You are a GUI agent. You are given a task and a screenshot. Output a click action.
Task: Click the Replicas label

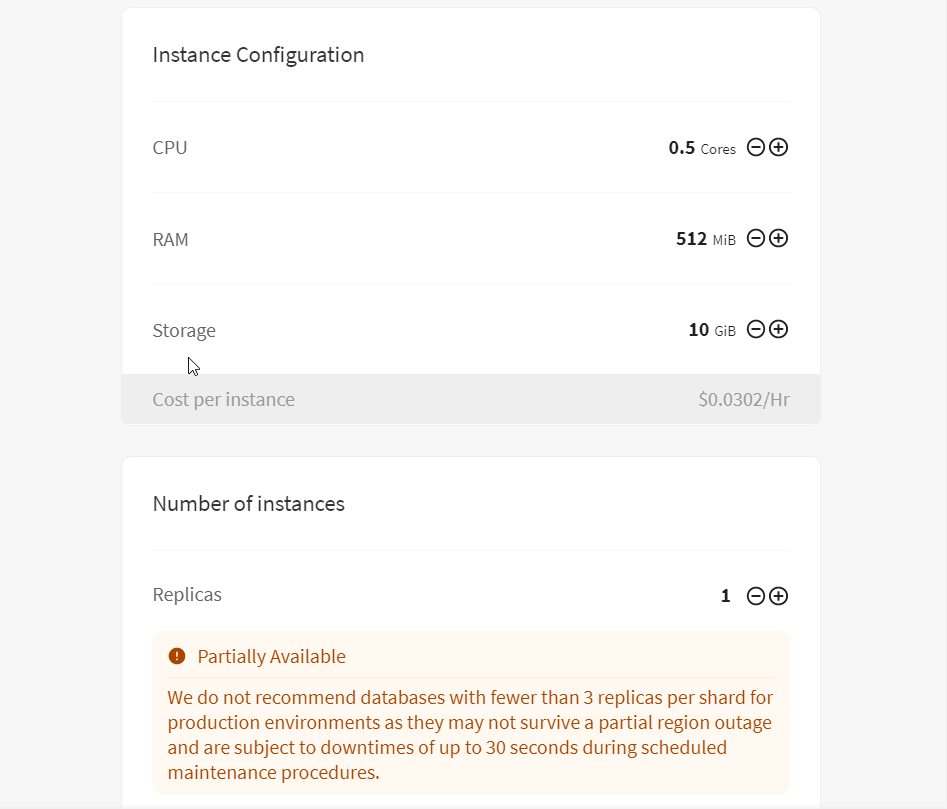187,595
